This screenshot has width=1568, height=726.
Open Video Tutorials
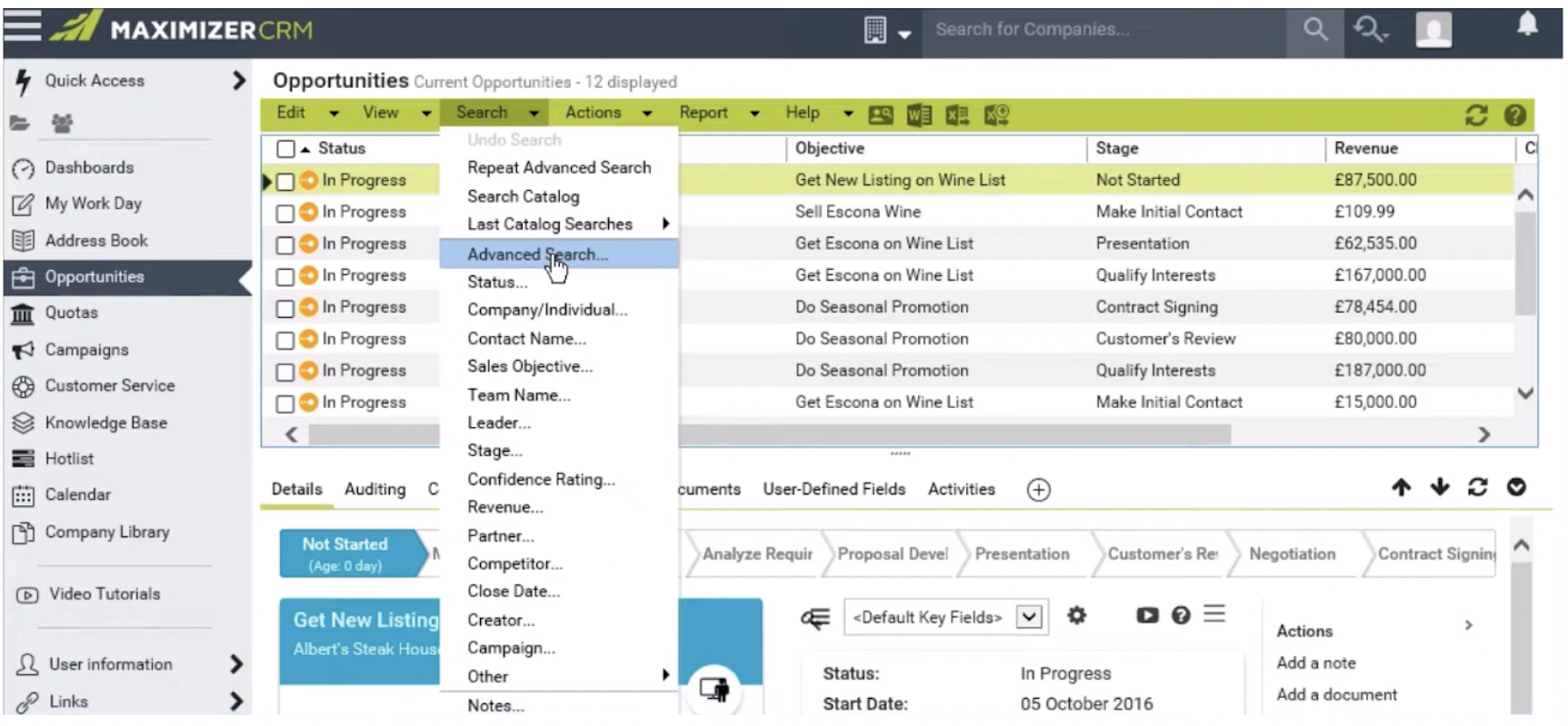[105, 594]
